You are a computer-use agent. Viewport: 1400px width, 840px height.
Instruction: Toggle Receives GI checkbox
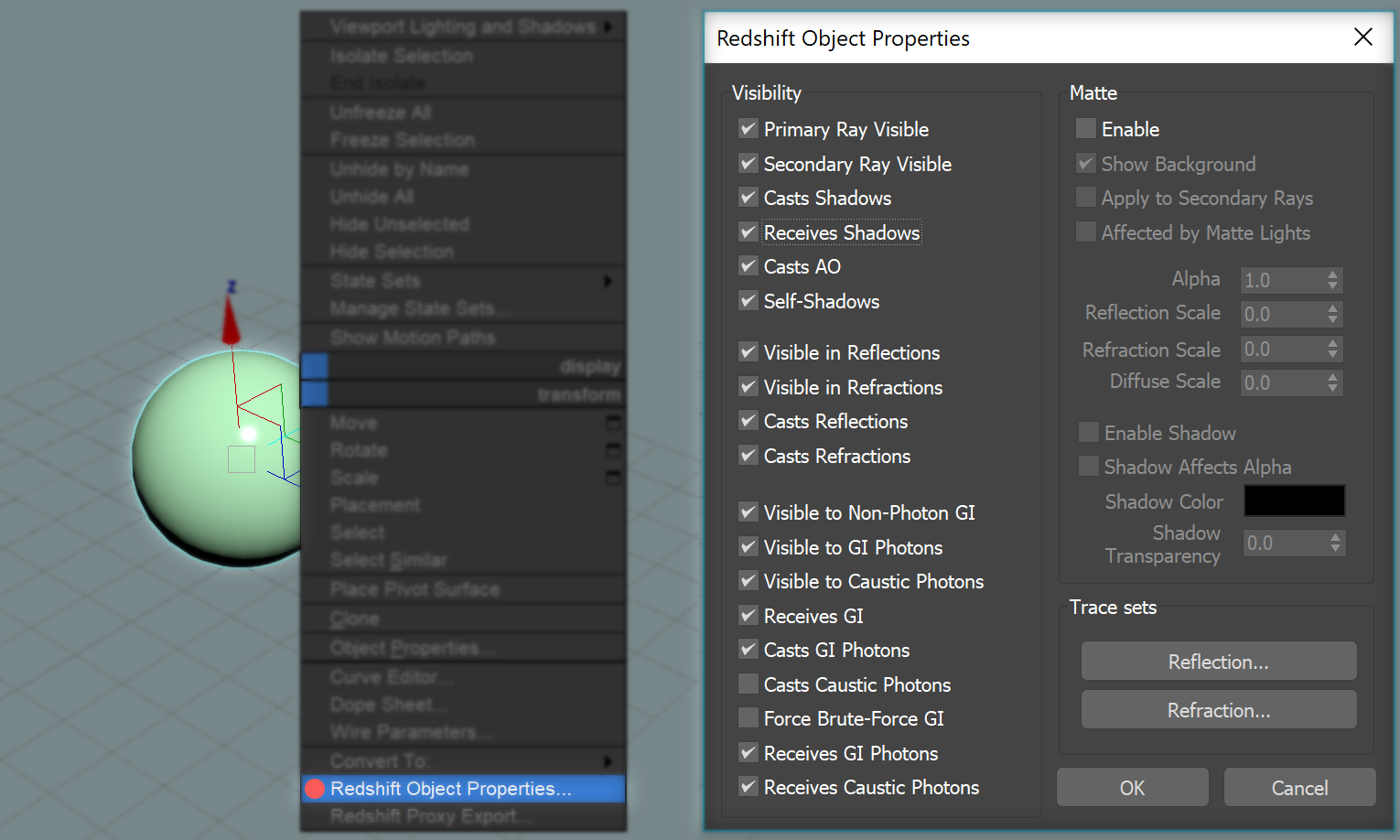click(x=748, y=616)
